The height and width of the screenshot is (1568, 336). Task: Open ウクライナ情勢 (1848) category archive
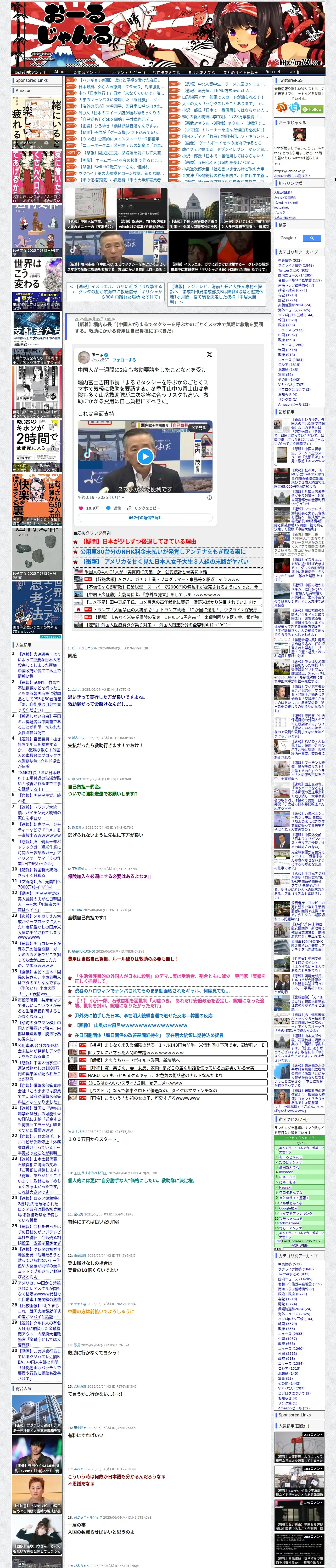pos(296,266)
